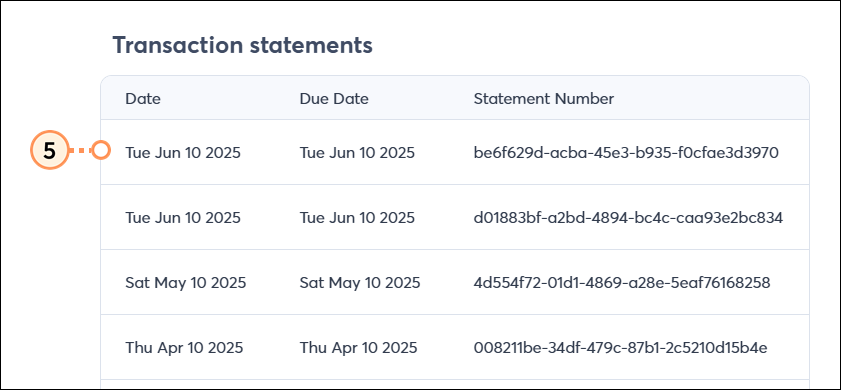
Task: Click the orange circle marker beside first row
Action: tap(101, 151)
